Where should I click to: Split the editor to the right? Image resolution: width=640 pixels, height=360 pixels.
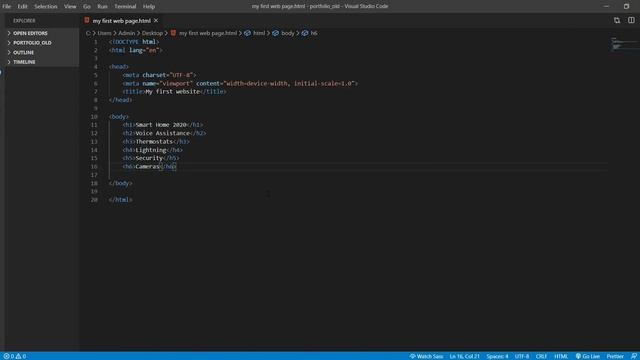point(631,20)
